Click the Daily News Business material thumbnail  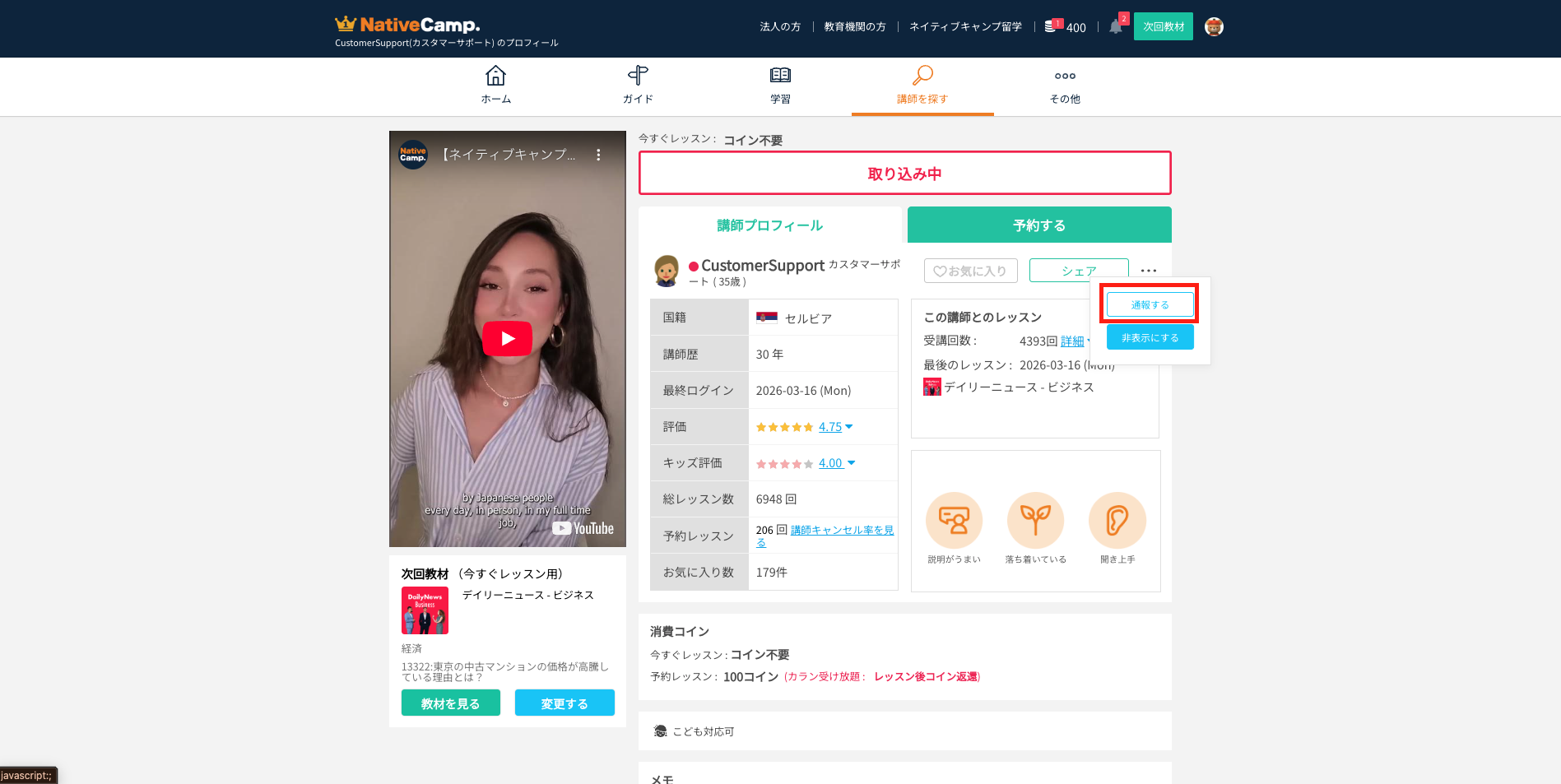pyautogui.click(x=425, y=610)
